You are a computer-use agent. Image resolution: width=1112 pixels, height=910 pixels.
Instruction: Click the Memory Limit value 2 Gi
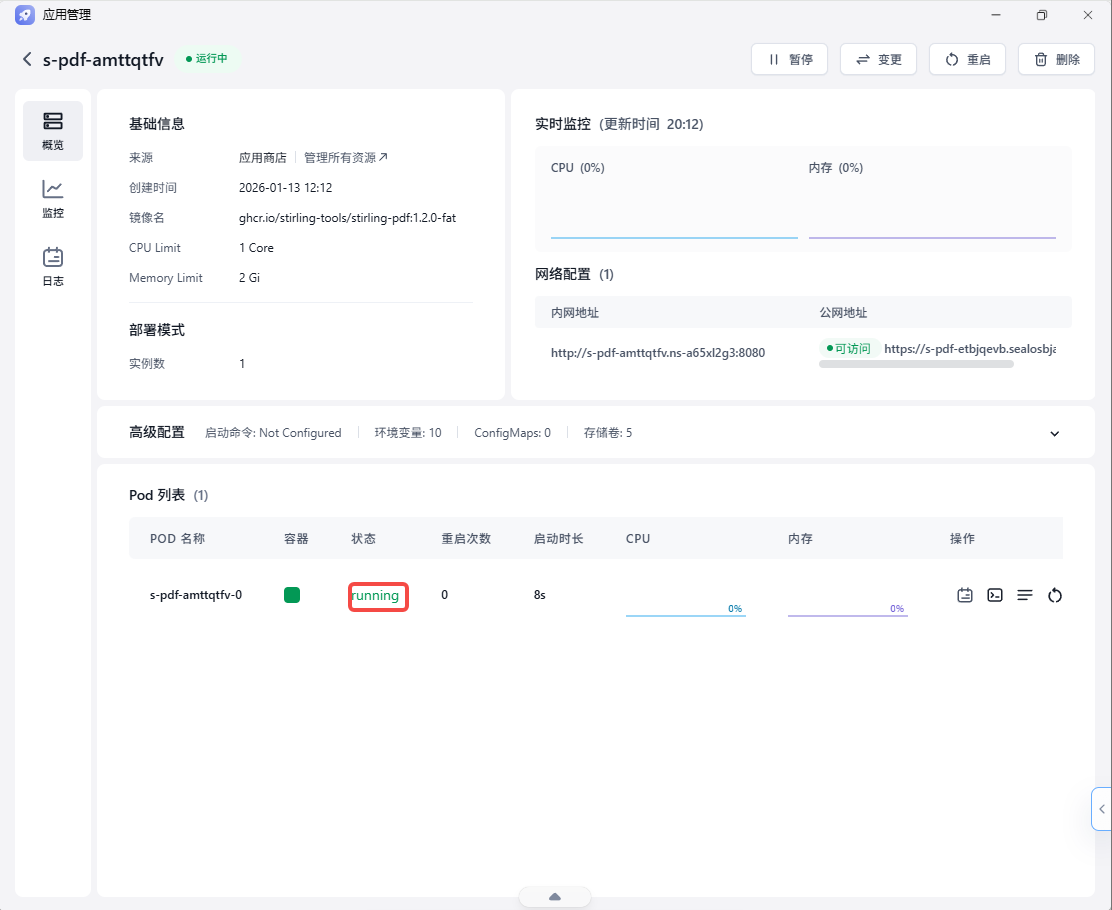pos(250,278)
